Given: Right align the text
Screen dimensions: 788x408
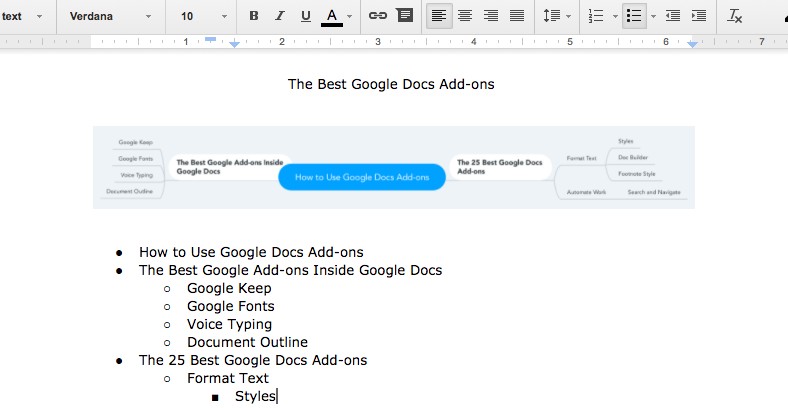Looking at the screenshot, I should 490,16.
